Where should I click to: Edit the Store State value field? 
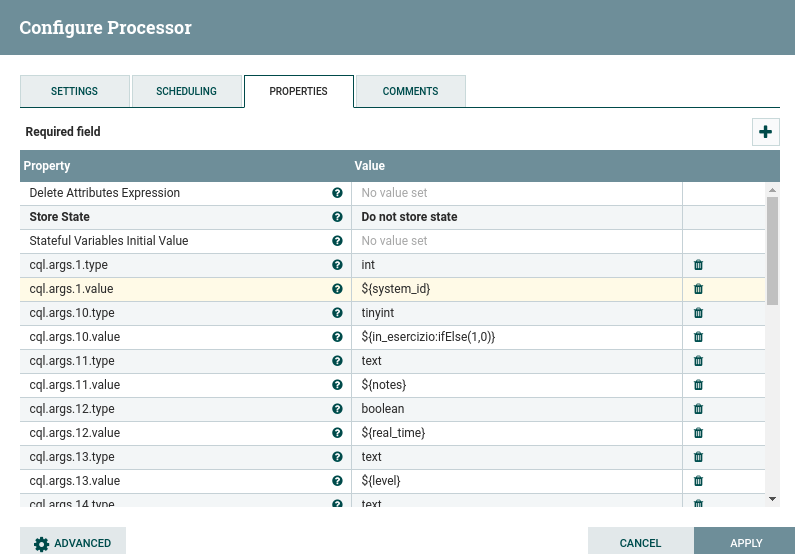pyautogui.click(x=516, y=217)
